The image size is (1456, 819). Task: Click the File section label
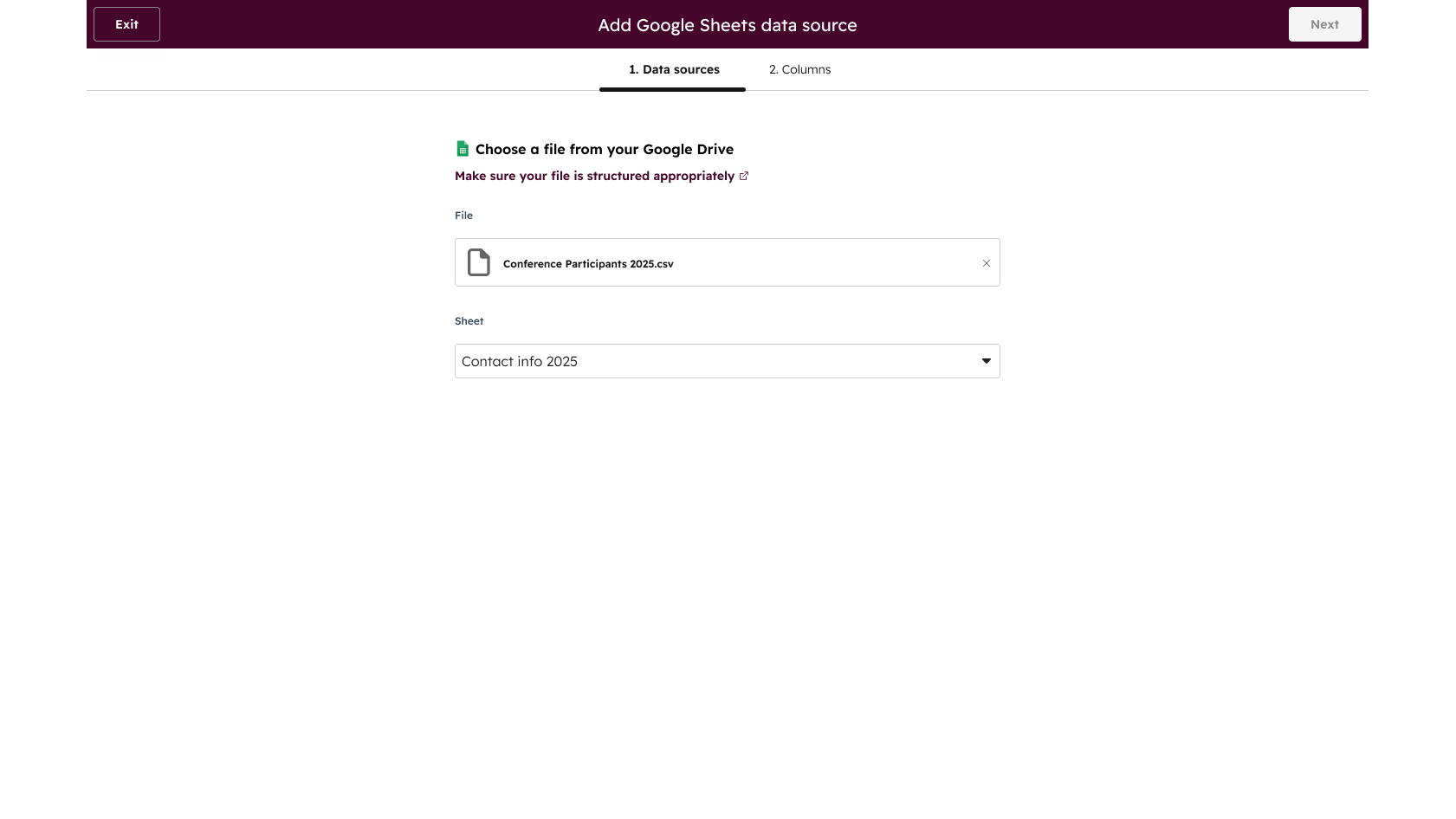463,215
